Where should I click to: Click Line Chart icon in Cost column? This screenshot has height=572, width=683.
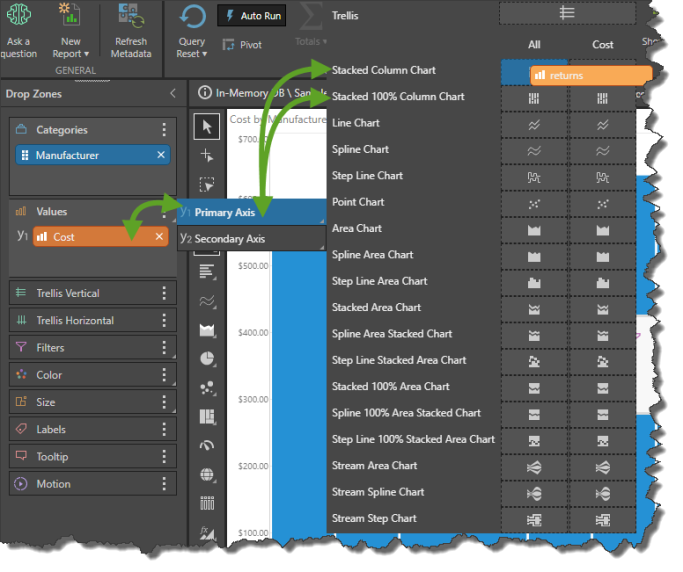602,124
